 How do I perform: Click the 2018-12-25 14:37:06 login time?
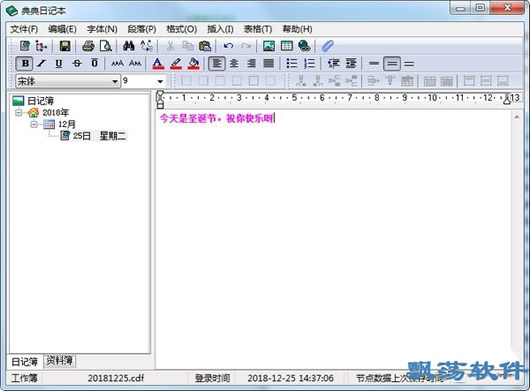[291, 378]
